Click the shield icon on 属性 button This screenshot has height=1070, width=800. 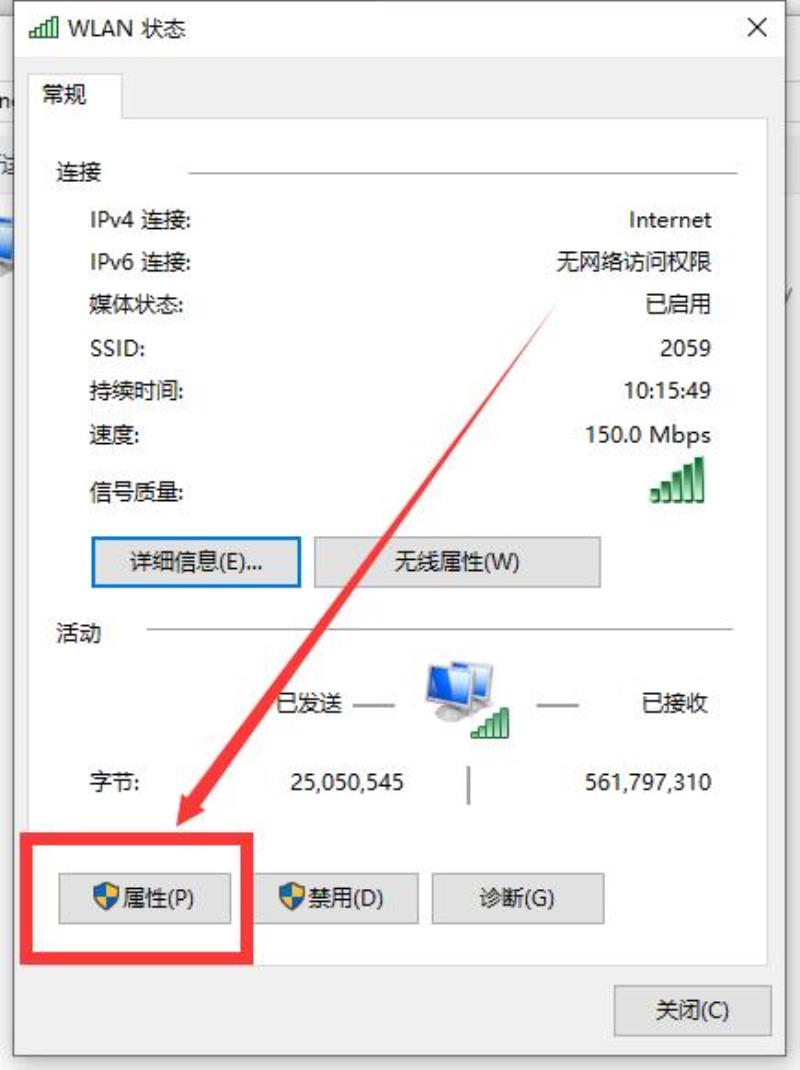click(x=106, y=896)
